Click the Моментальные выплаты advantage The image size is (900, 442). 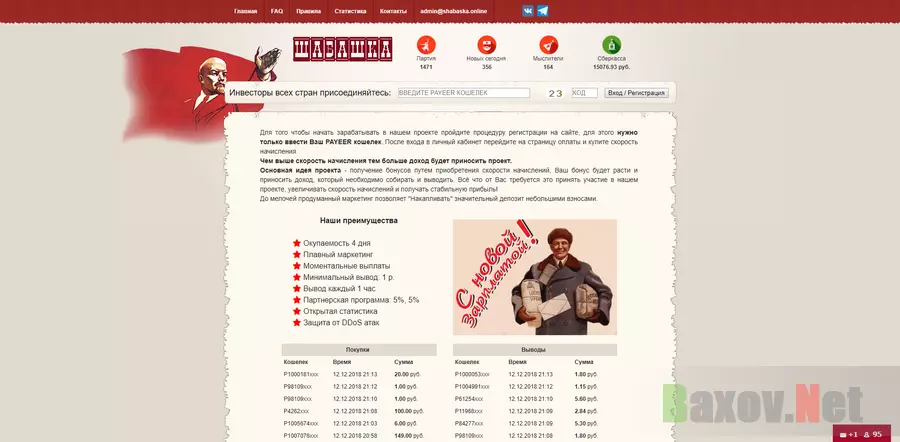346,266
